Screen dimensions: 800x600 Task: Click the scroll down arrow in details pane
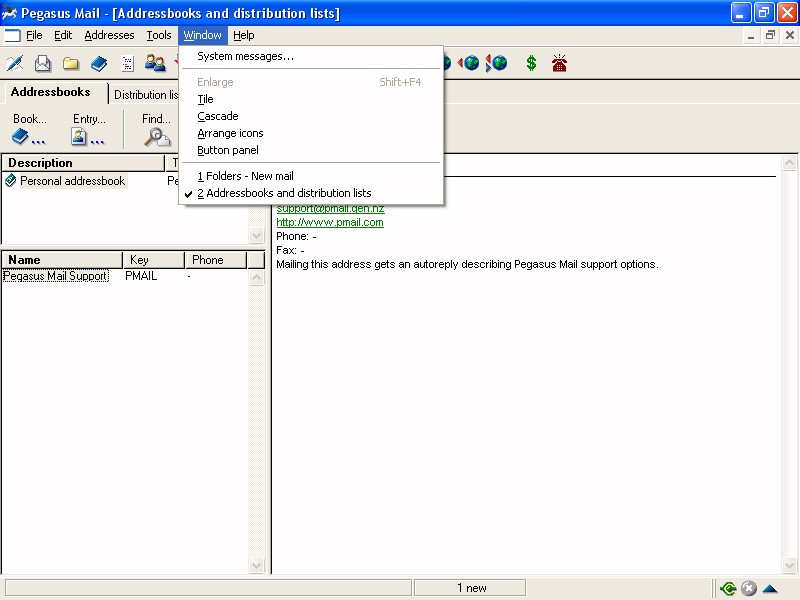pyautogui.click(x=789, y=565)
